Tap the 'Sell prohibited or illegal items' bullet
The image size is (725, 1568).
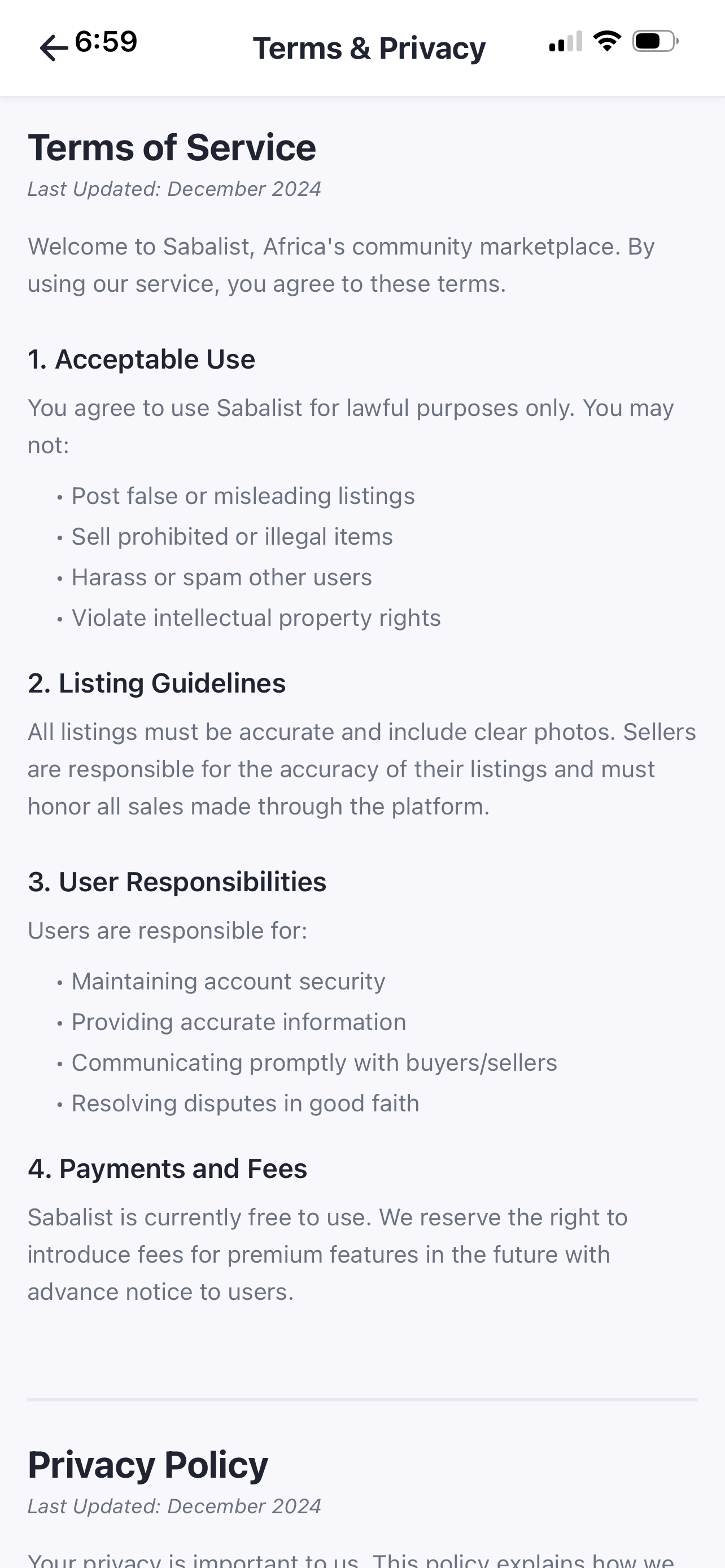click(x=232, y=537)
